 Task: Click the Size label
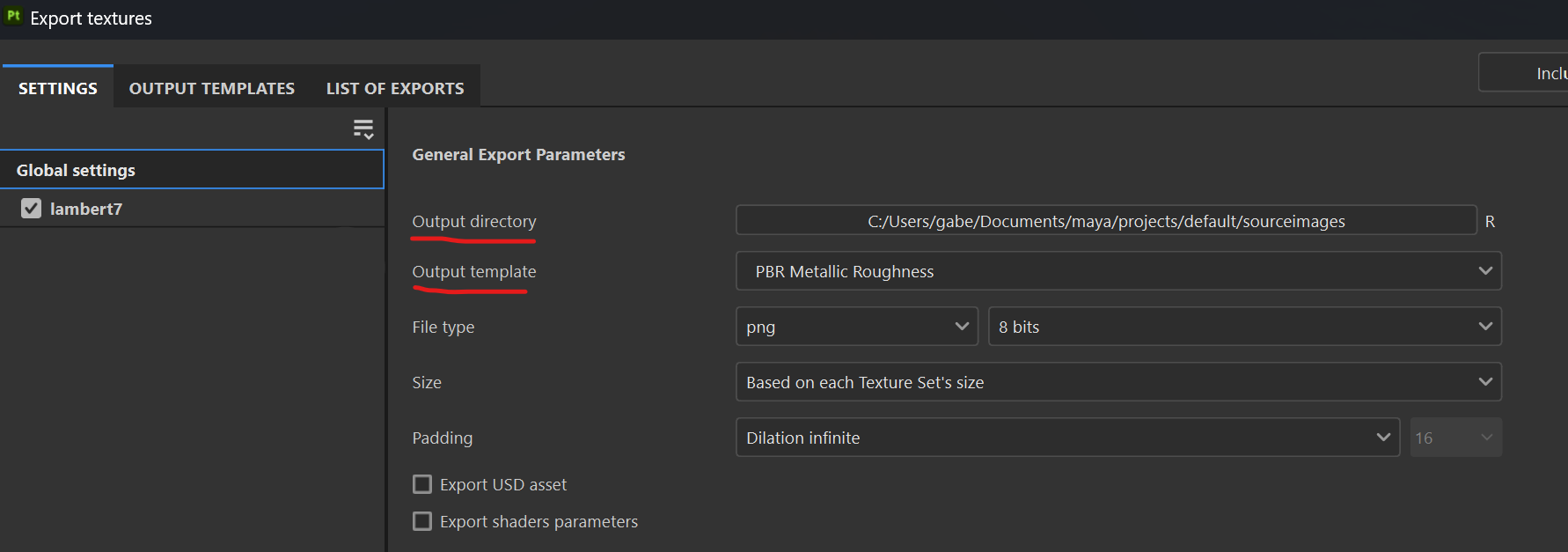click(x=427, y=382)
